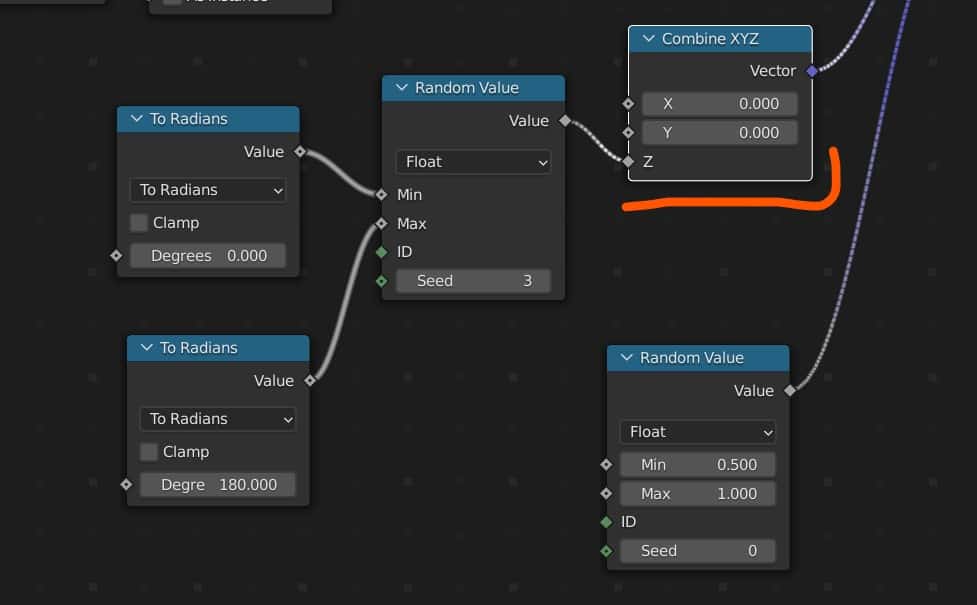This screenshot has height=605, width=977.
Task: Click the green ID socket beside Seed 3
Action: [x=381, y=252]
